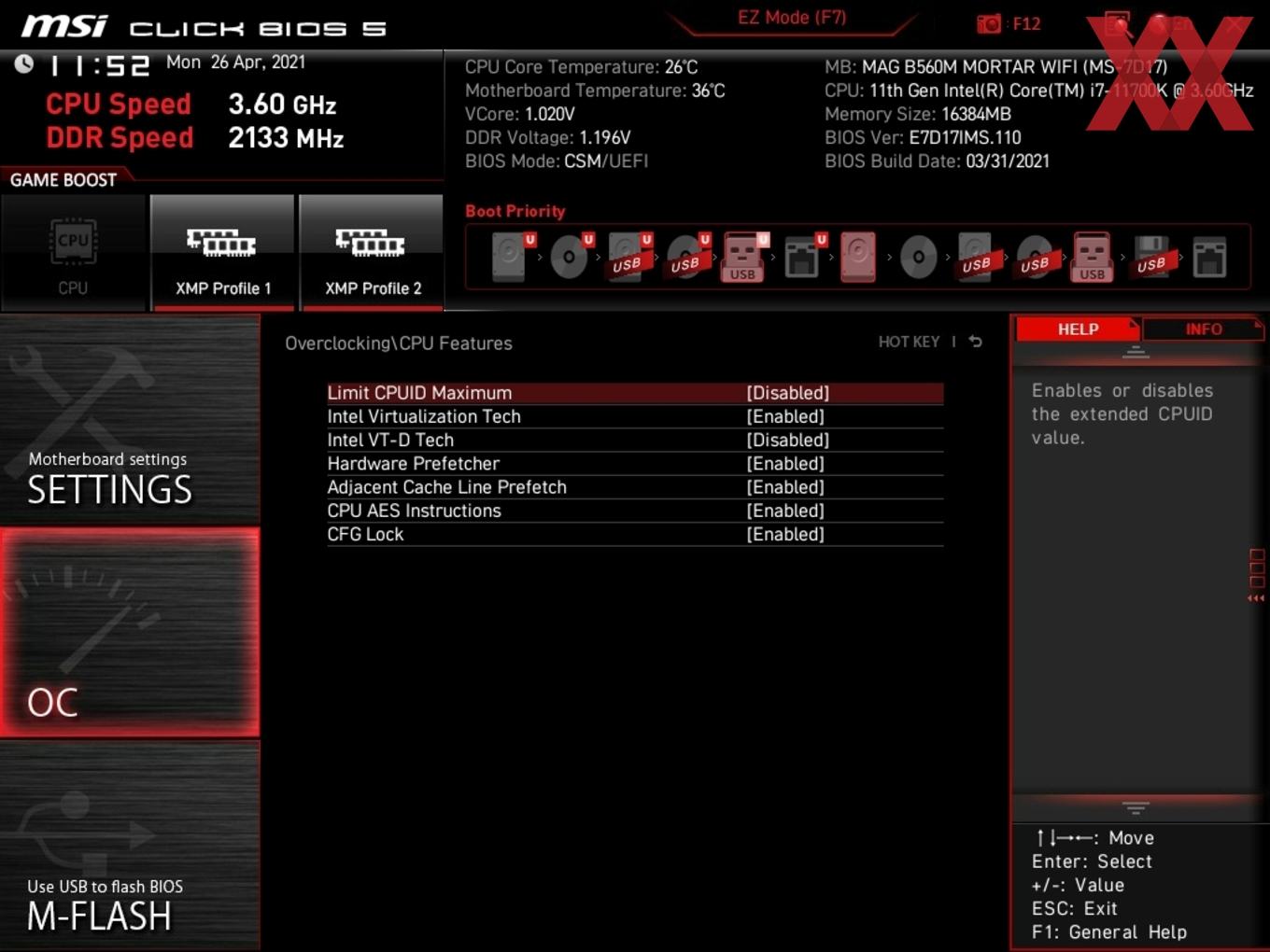Viewport: 1270px width, 952px height.
Task: Click the MB: MAG B560M MORTAR WIFI text
Action: [995, 67]
